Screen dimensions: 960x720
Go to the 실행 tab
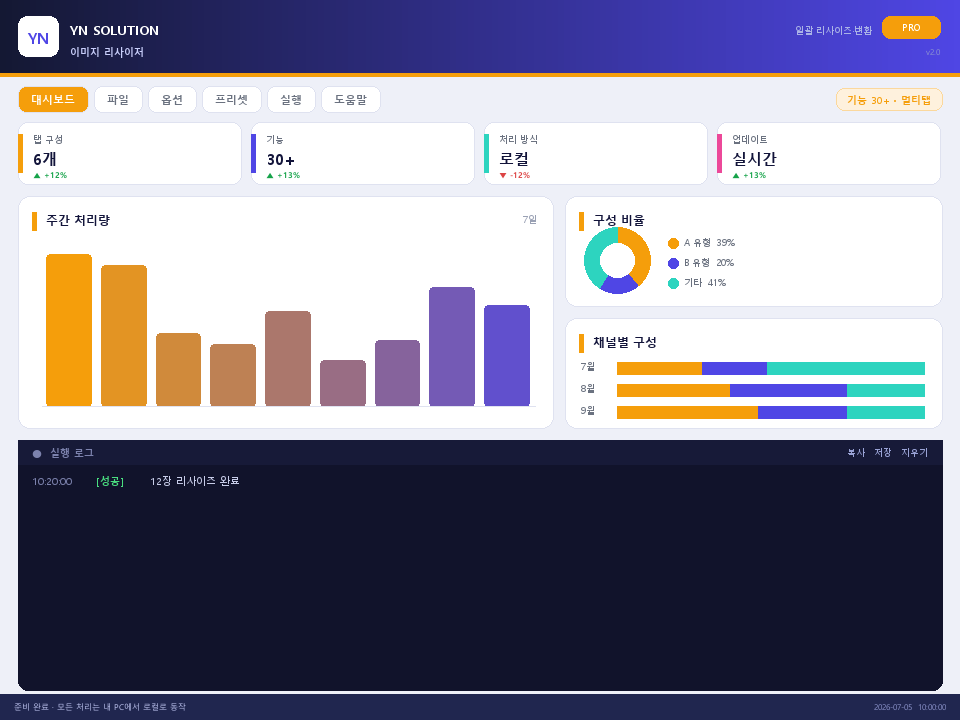coord(291,100)
